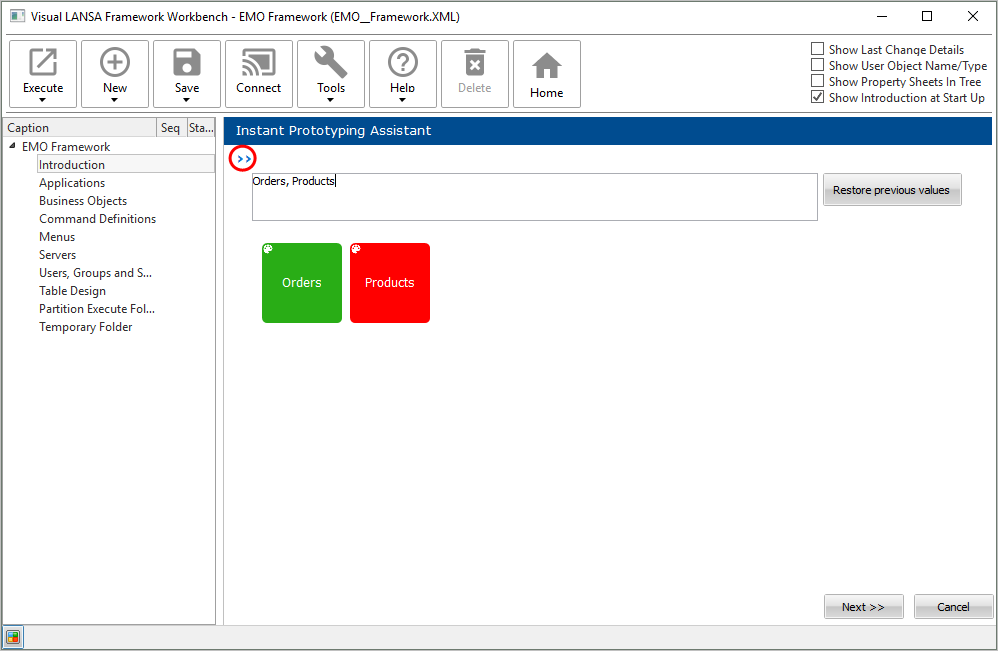This screenshot has height=651, width=998.
Task: Click the Next >> button
Action: pos(863,606)
